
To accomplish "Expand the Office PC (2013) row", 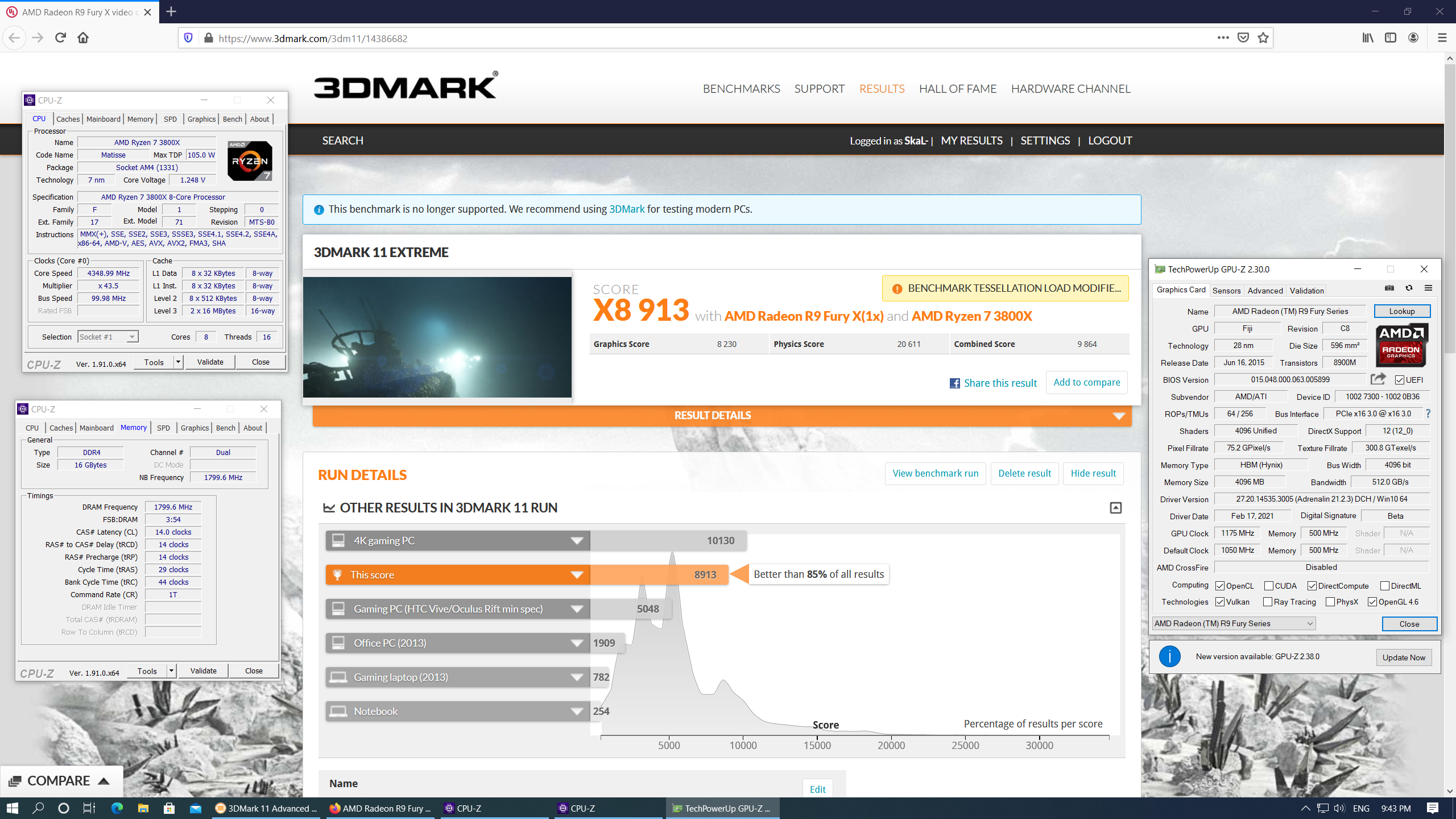I will click(x=458, y=643).
